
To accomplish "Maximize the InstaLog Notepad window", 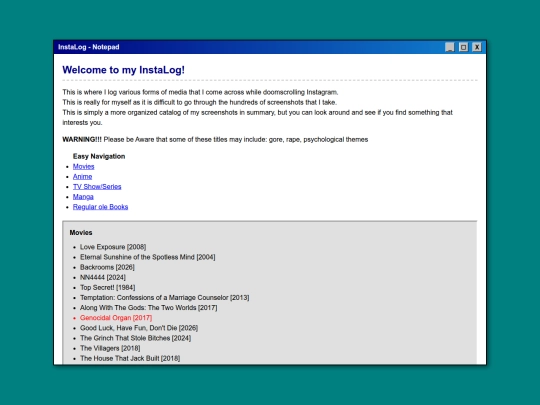I will [464, 47].
